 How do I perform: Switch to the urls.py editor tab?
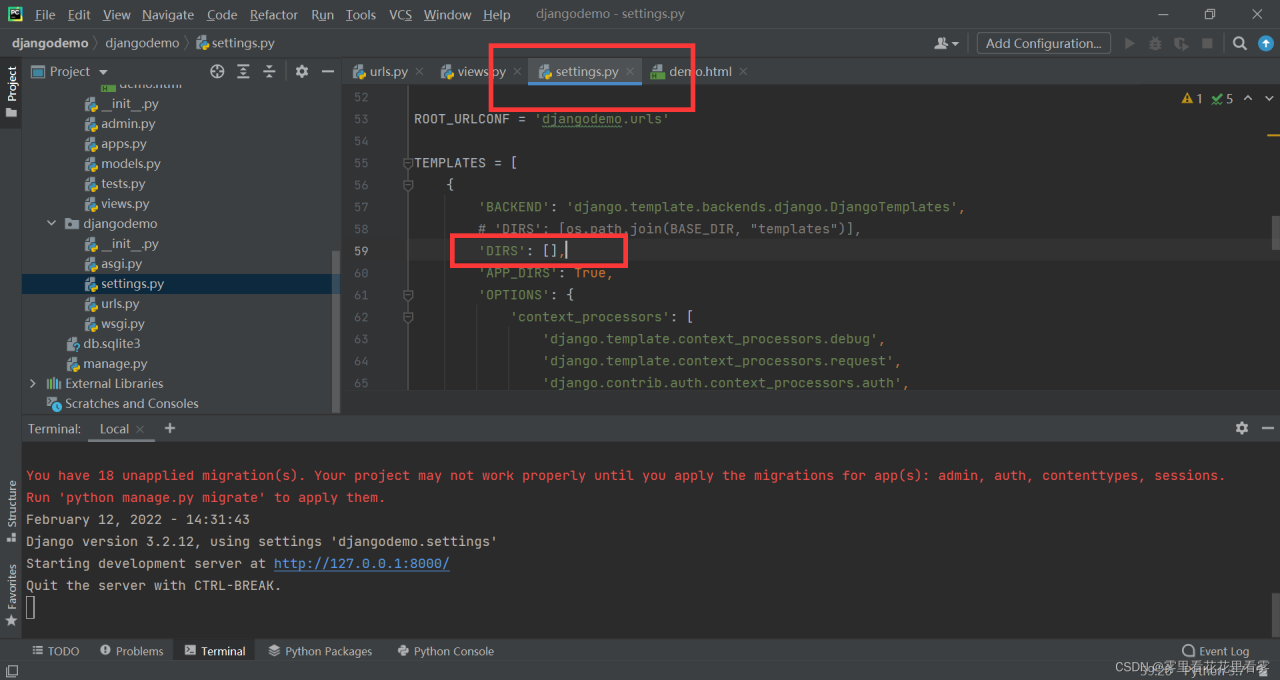point(388,72)
